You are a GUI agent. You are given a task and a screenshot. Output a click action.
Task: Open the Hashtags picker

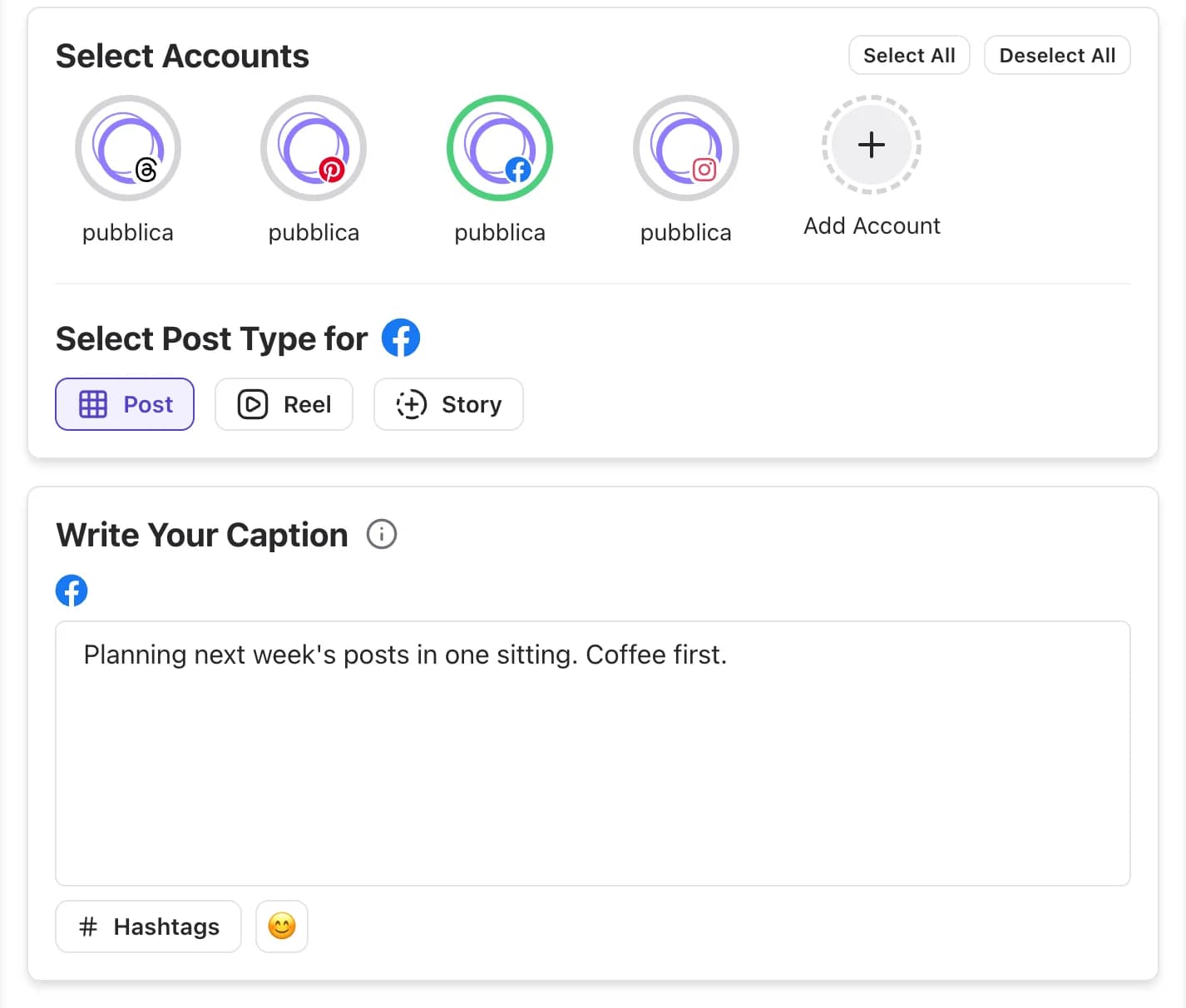click(148, 926)
